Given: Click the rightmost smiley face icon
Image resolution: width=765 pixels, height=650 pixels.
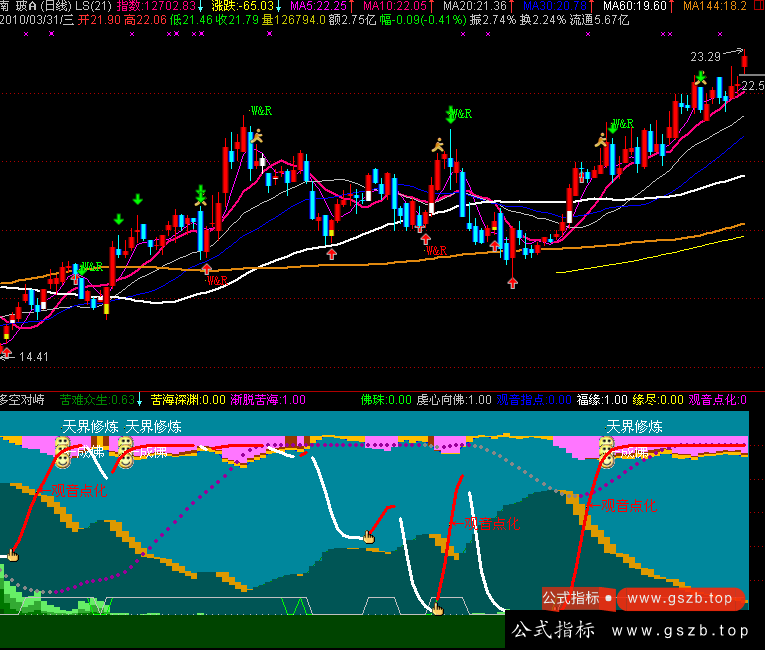Looking at the screenshot, I should 607,457.
